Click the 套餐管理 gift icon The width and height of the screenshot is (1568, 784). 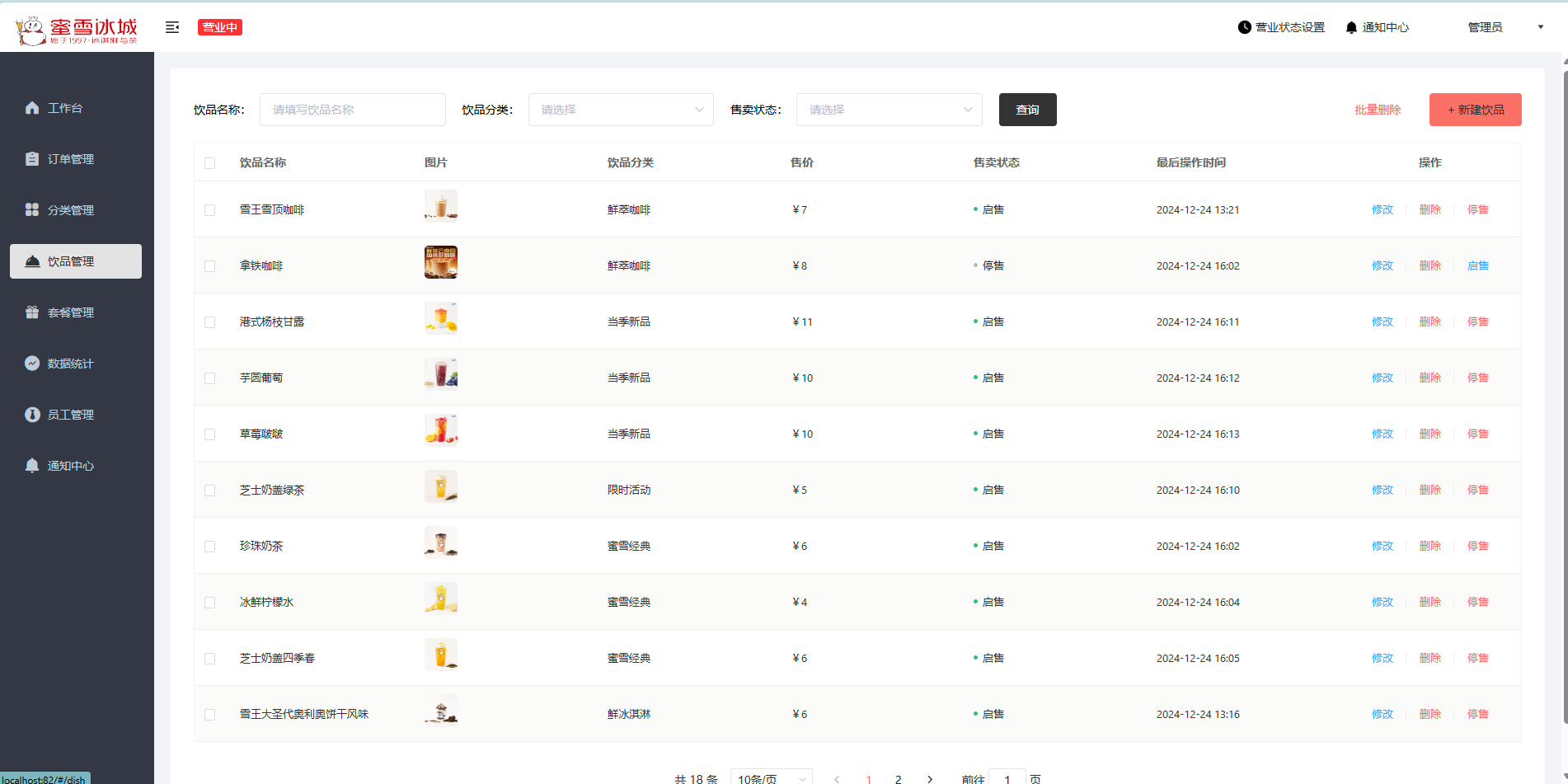click(x=32, y=312)
